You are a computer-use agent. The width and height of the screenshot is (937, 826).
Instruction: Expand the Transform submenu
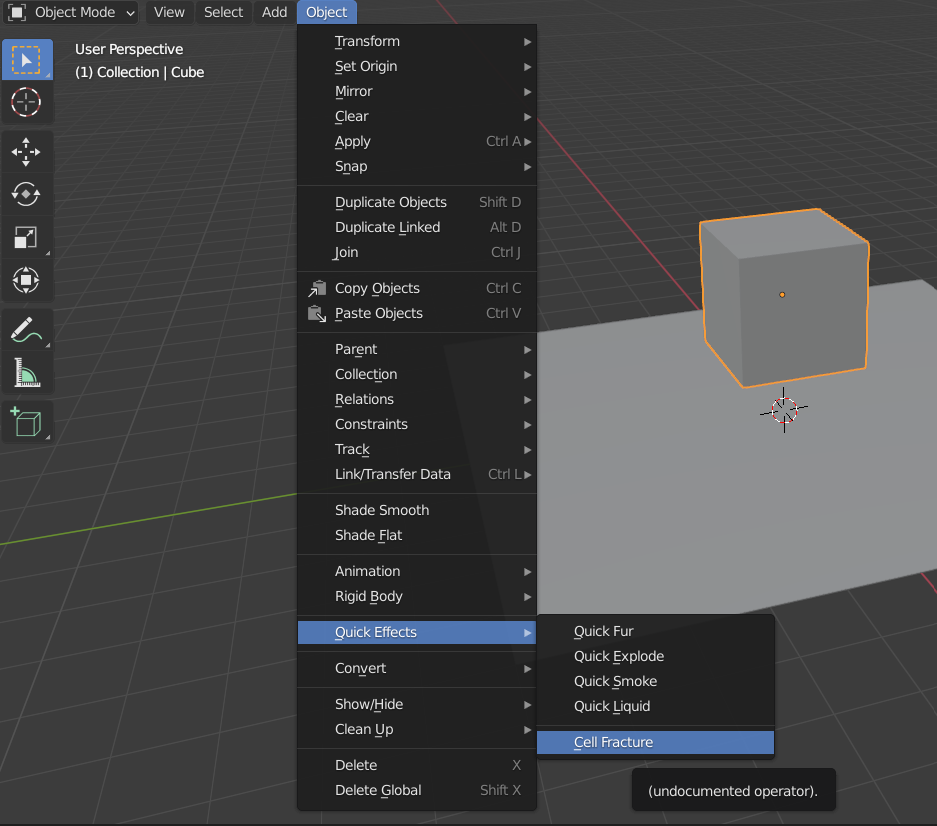(417, 41)
